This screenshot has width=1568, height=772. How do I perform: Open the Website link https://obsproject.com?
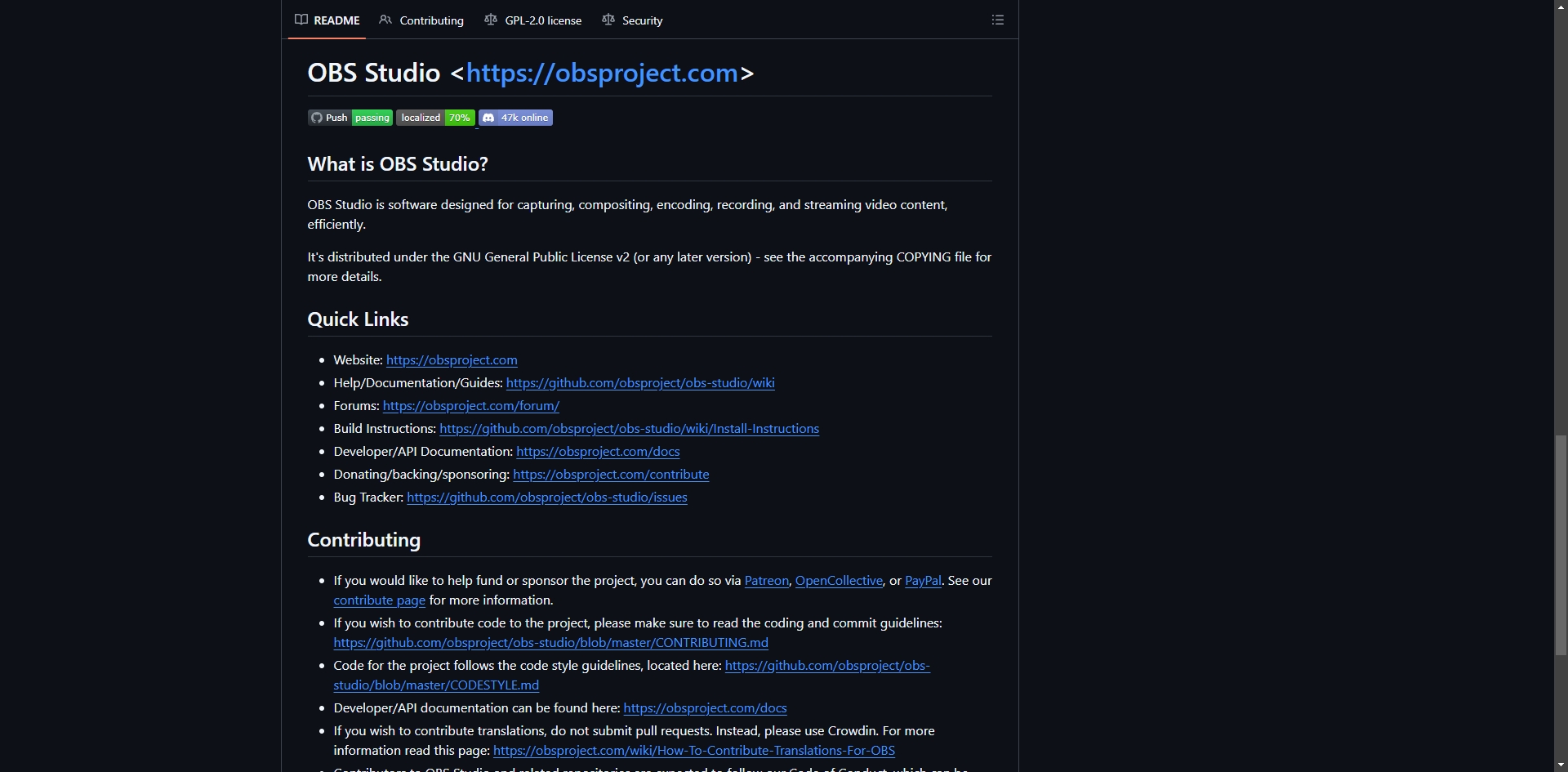click(x=452, y=360)
